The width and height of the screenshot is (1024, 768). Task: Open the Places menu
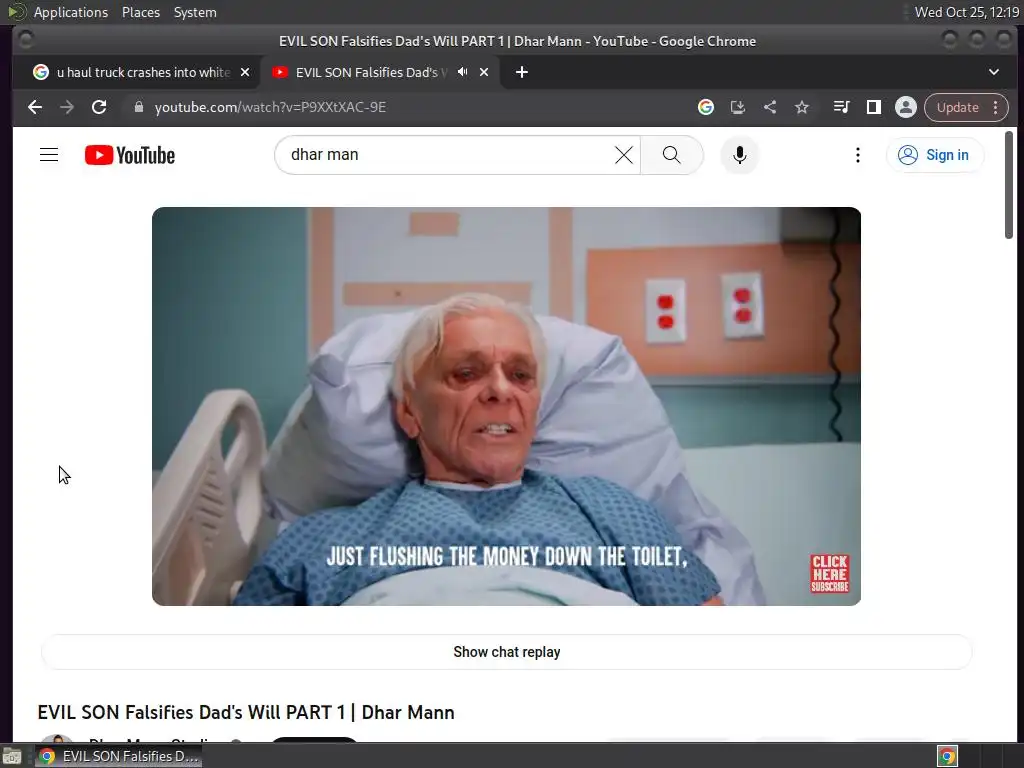[x=141, y=12]
